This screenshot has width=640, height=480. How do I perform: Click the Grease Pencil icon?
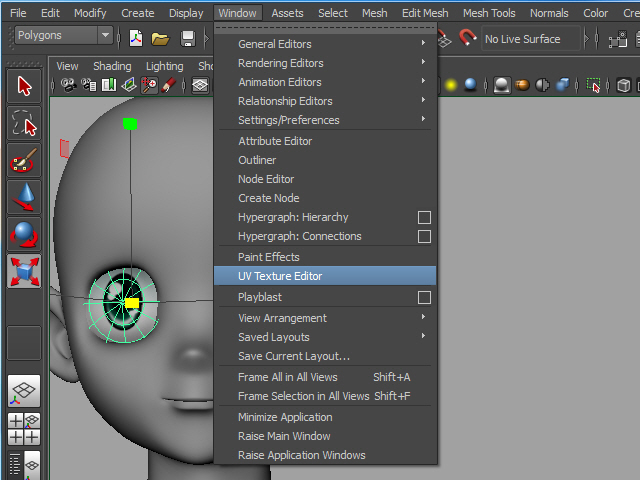point(169,85)
